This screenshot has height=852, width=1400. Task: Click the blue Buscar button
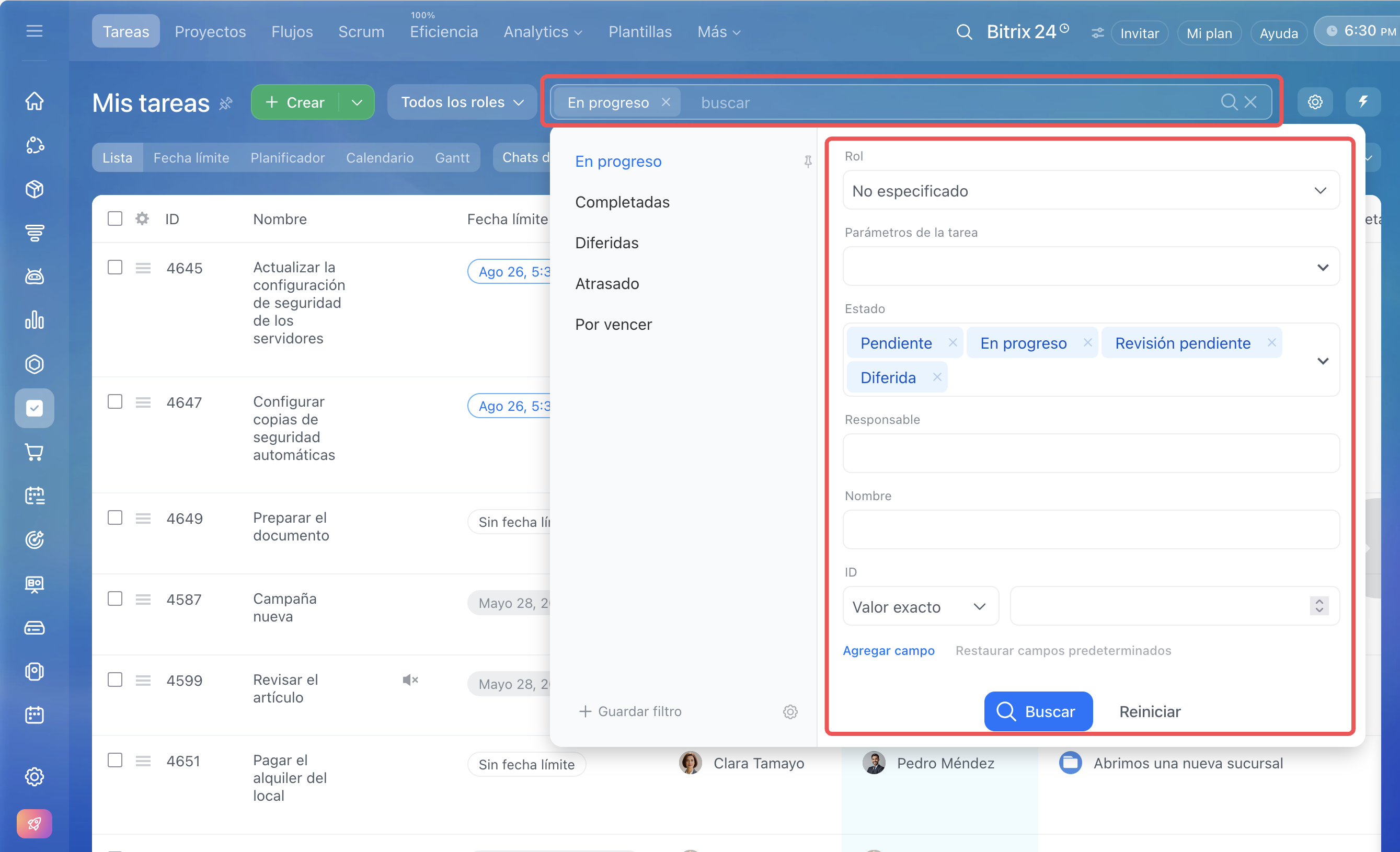(1038, 711)
